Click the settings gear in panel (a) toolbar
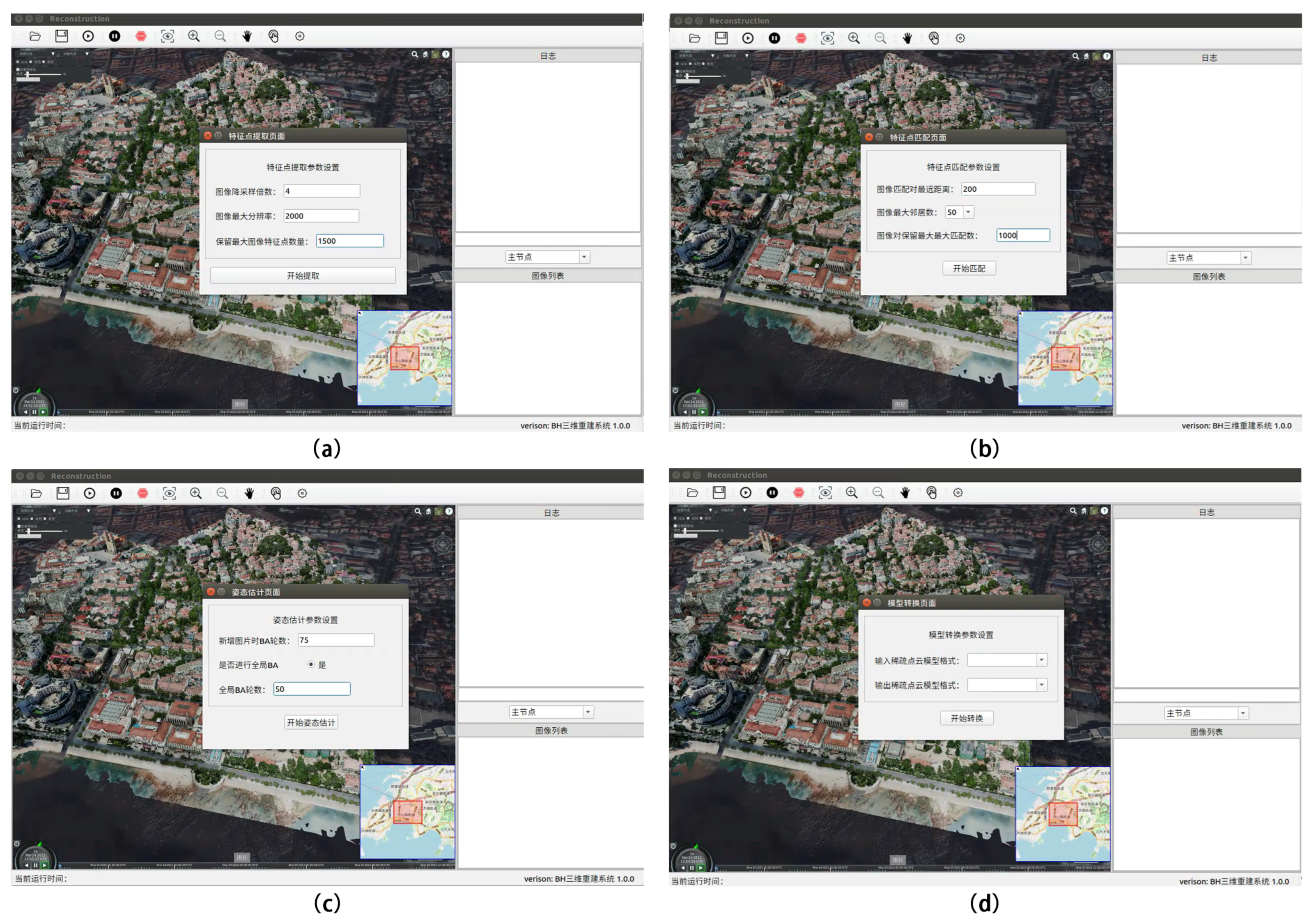Image resolution: width=1316 pixels, height=924 pixels. [300, 36]
